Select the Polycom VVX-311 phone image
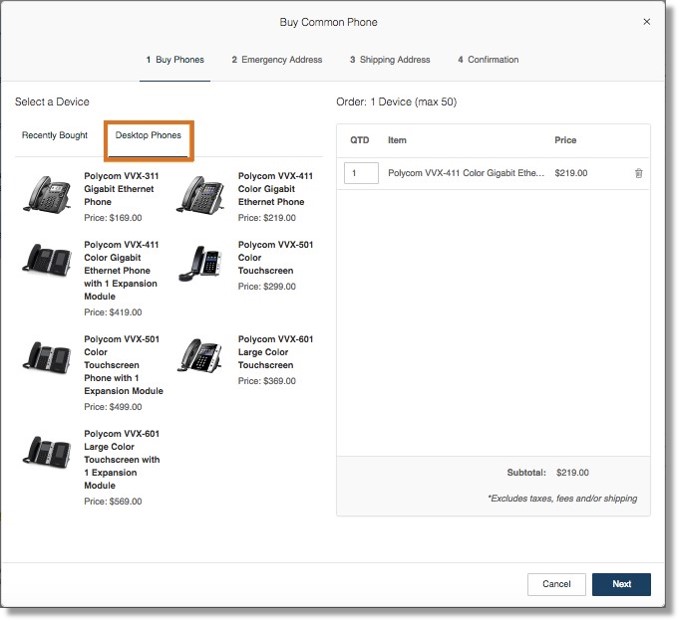Image resolution: width=681 pixels, height=622 pixels. (47, 194)
